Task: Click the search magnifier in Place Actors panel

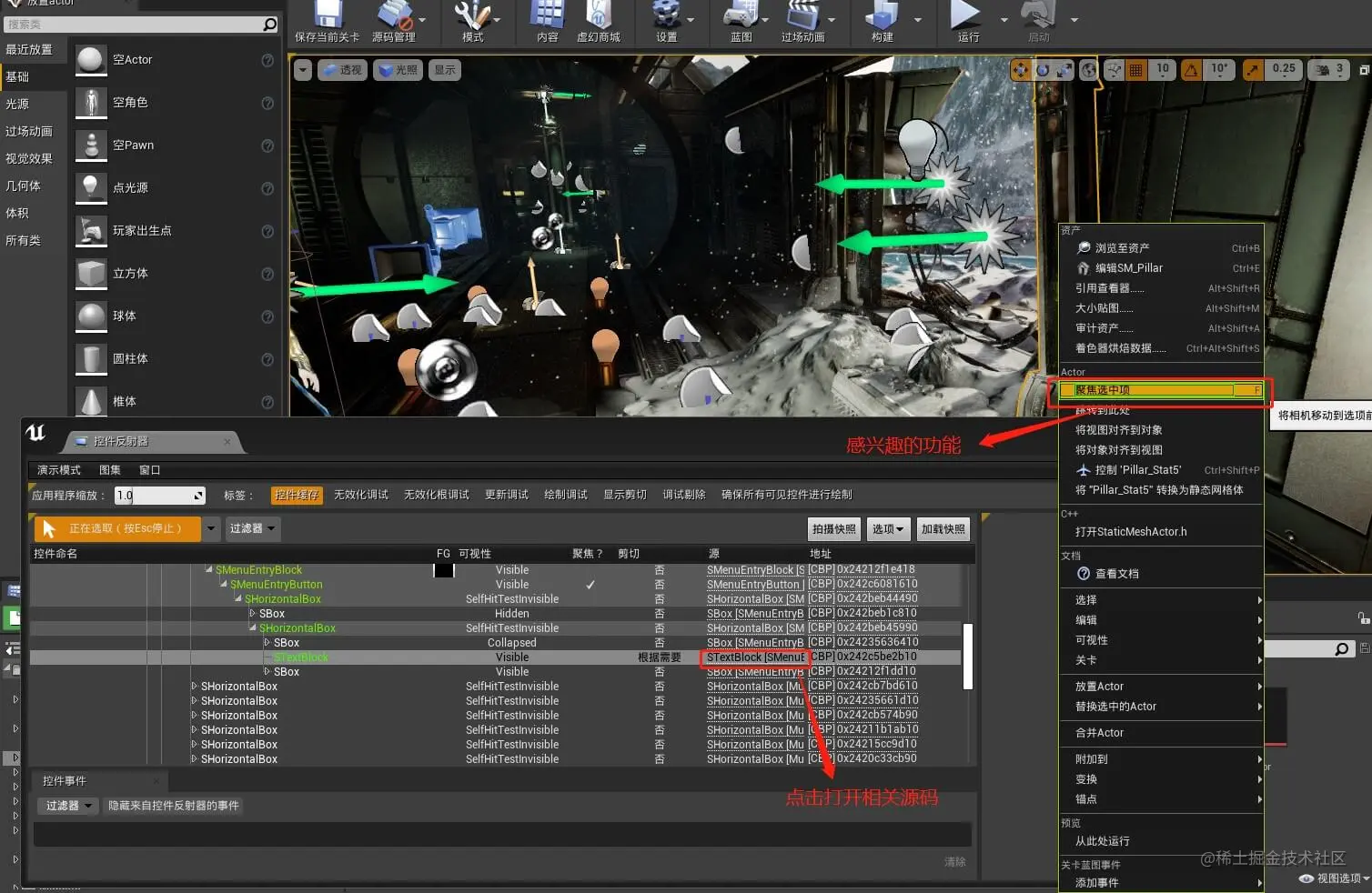Action: (269, 25)
